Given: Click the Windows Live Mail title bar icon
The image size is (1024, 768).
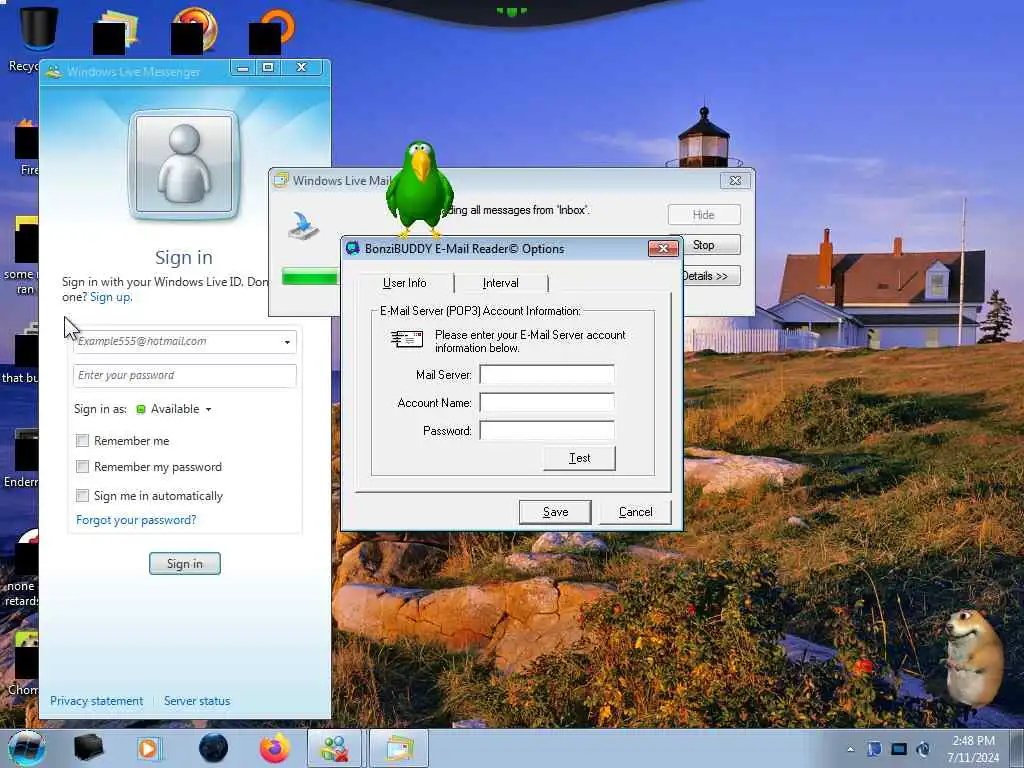Looking at the screenshot, I should point(281,180).
